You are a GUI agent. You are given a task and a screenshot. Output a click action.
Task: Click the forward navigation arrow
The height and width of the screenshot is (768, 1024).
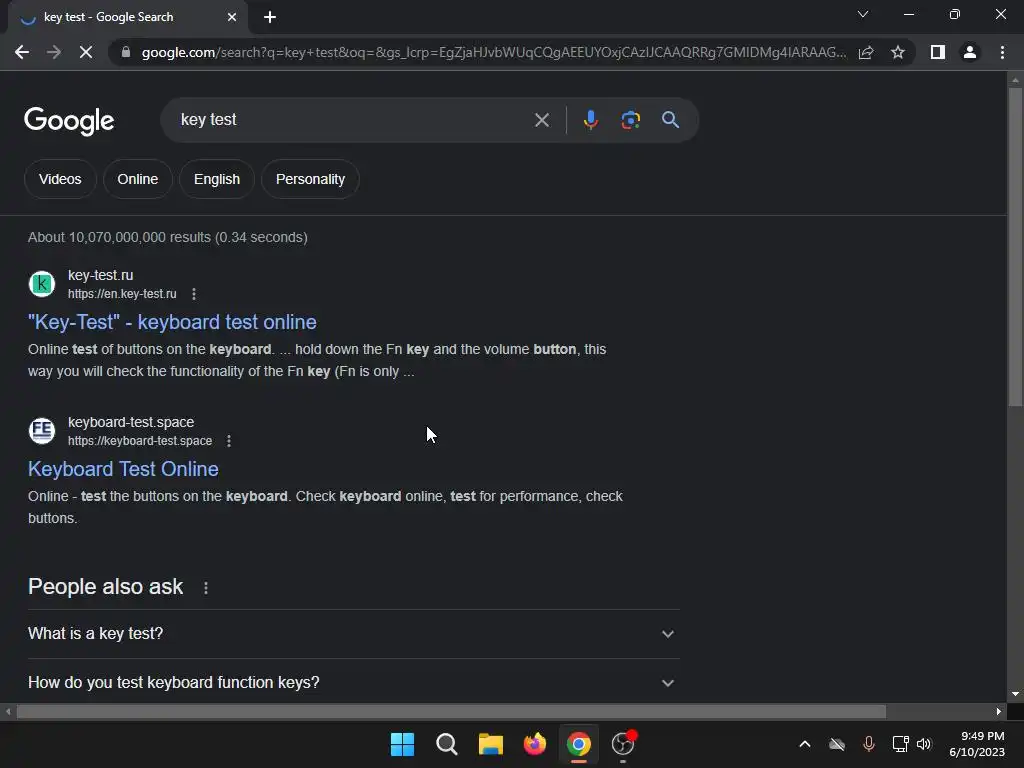tap(54, 52)
